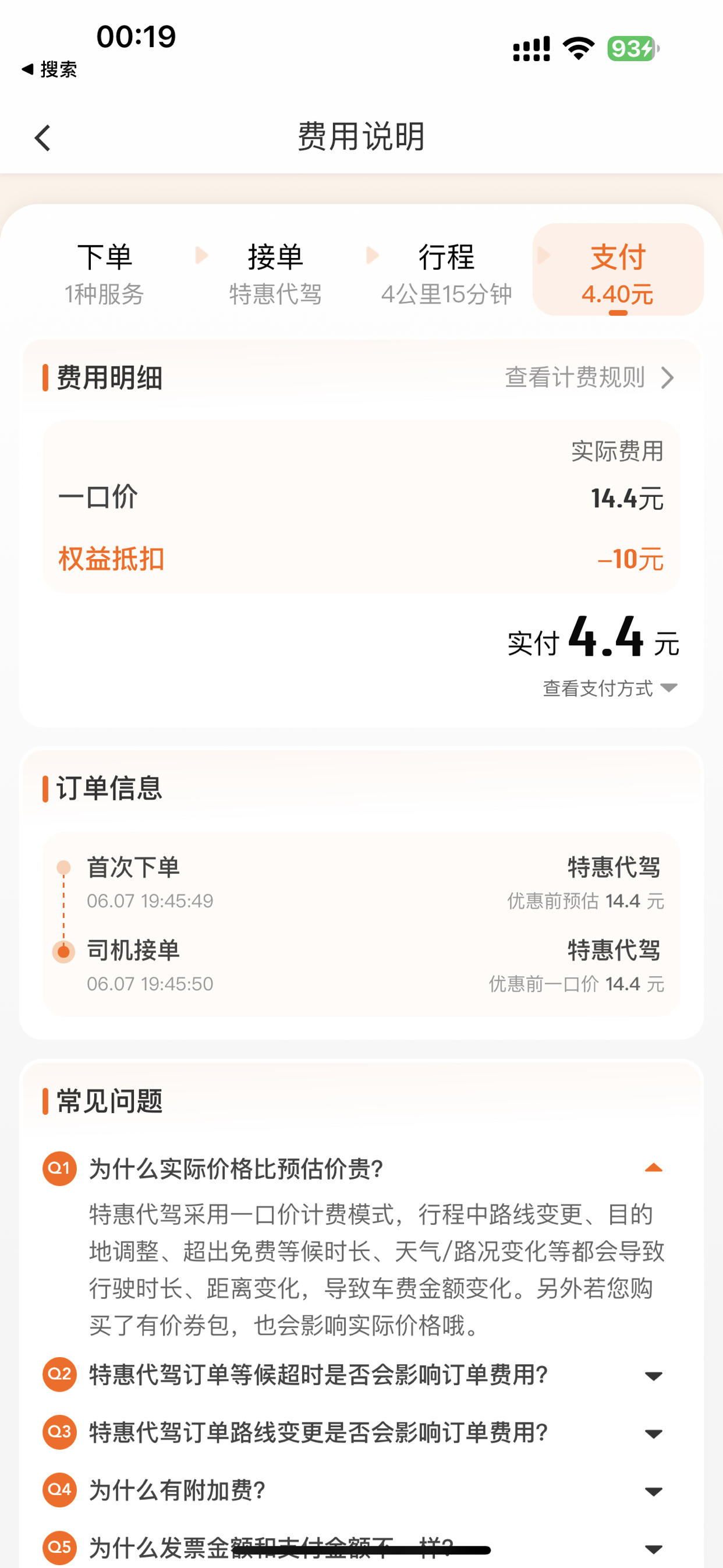The image size is (723, 1568).
Task: Tap the 司机接单 timeline dot
Action: tap(63, 951)
